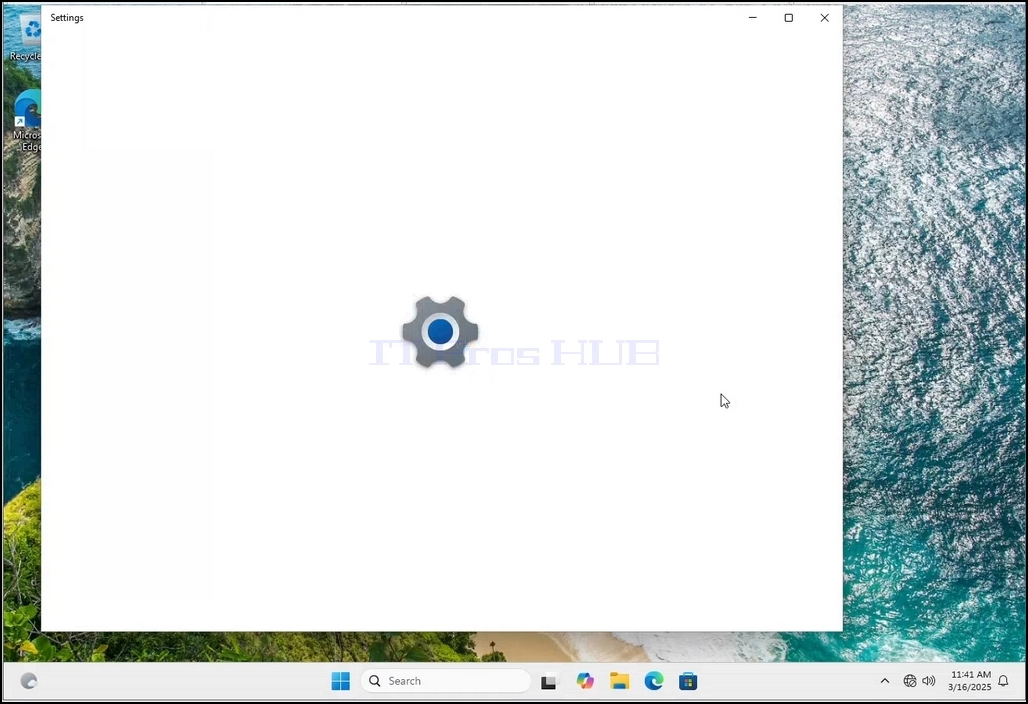Open the Windows Start menu

[340, 681]
